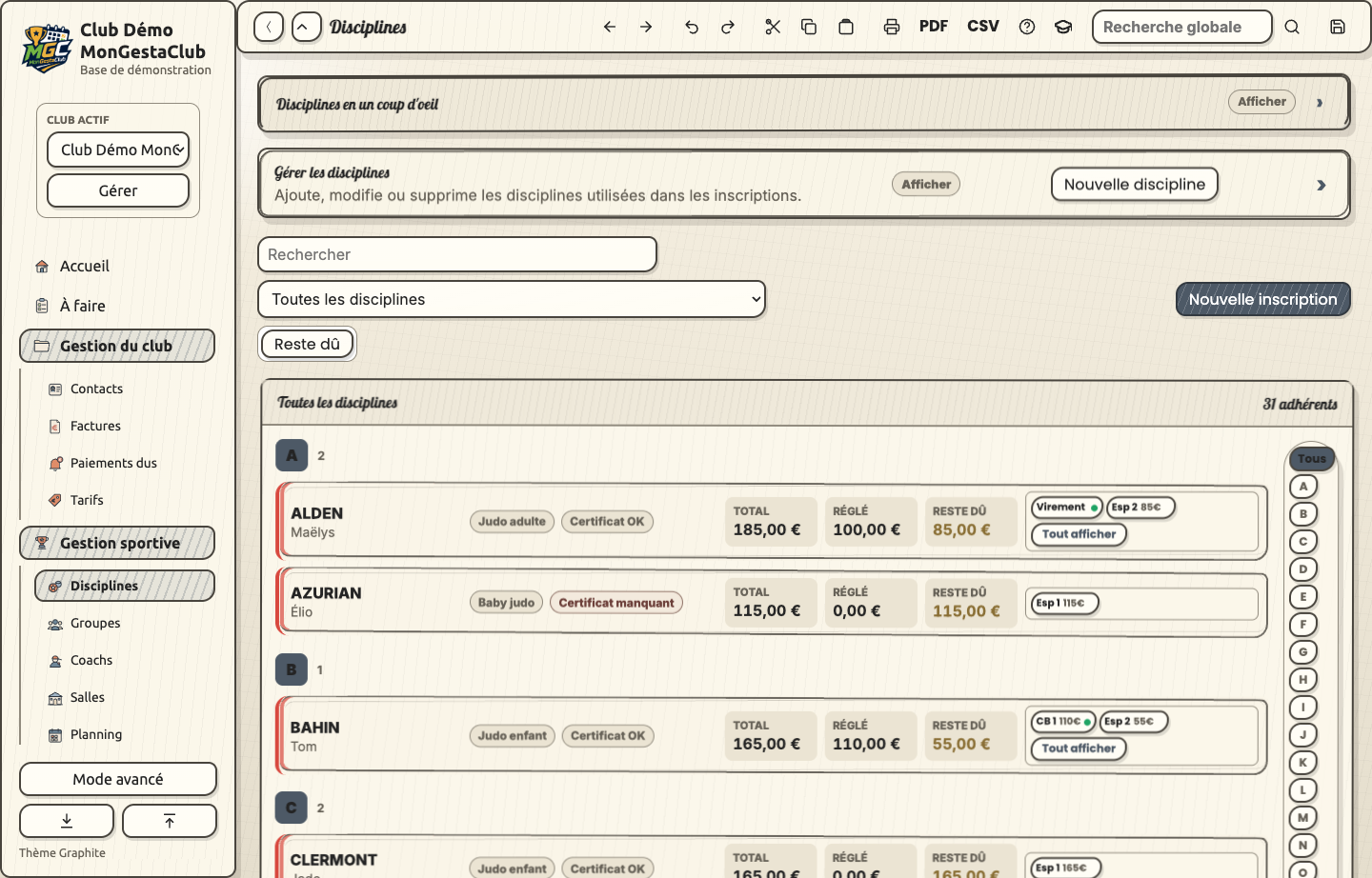1372x878 pixels.
Task: Filter by letter B in alphabet index
Action: point(1303,514)
